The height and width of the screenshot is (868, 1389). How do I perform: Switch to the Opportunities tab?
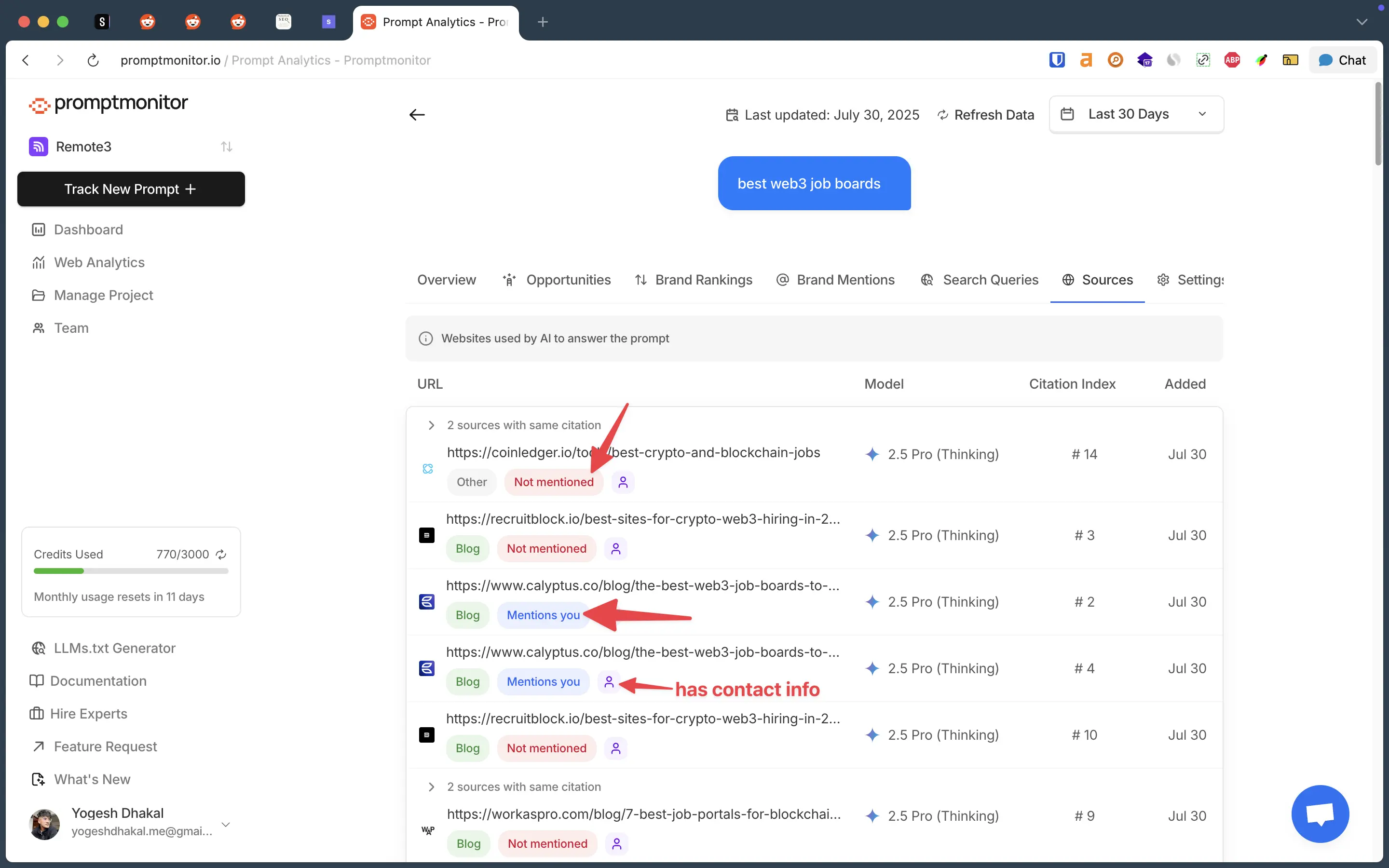(x=556, y=280)
